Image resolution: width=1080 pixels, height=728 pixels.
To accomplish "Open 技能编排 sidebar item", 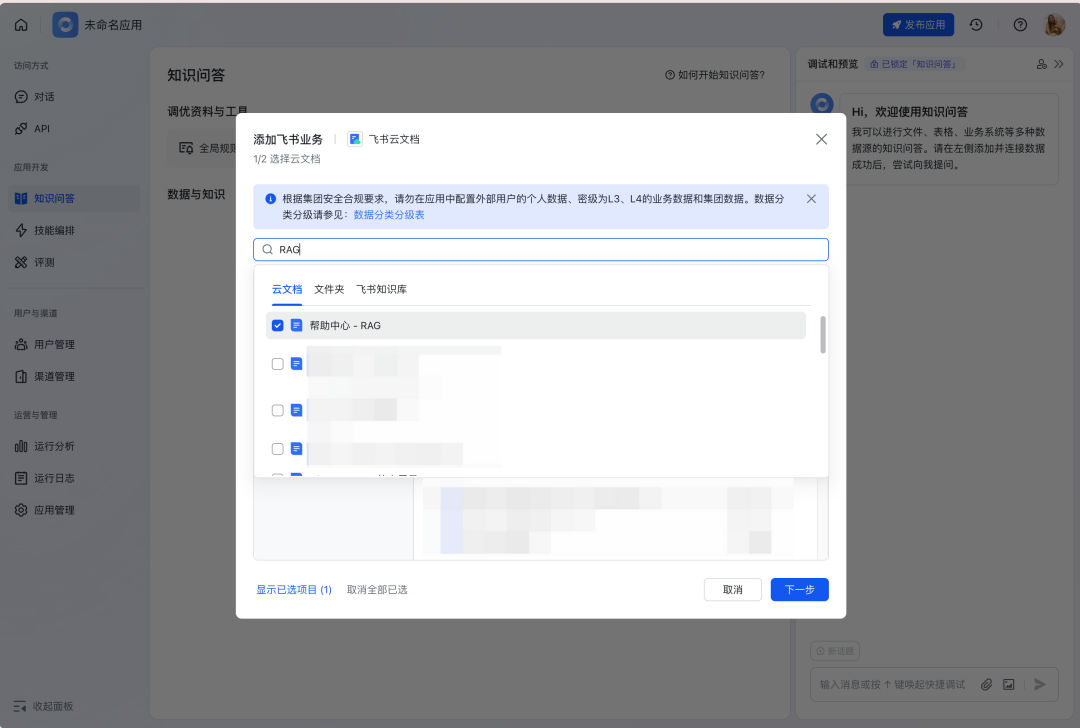I will [x=74, y=230].
